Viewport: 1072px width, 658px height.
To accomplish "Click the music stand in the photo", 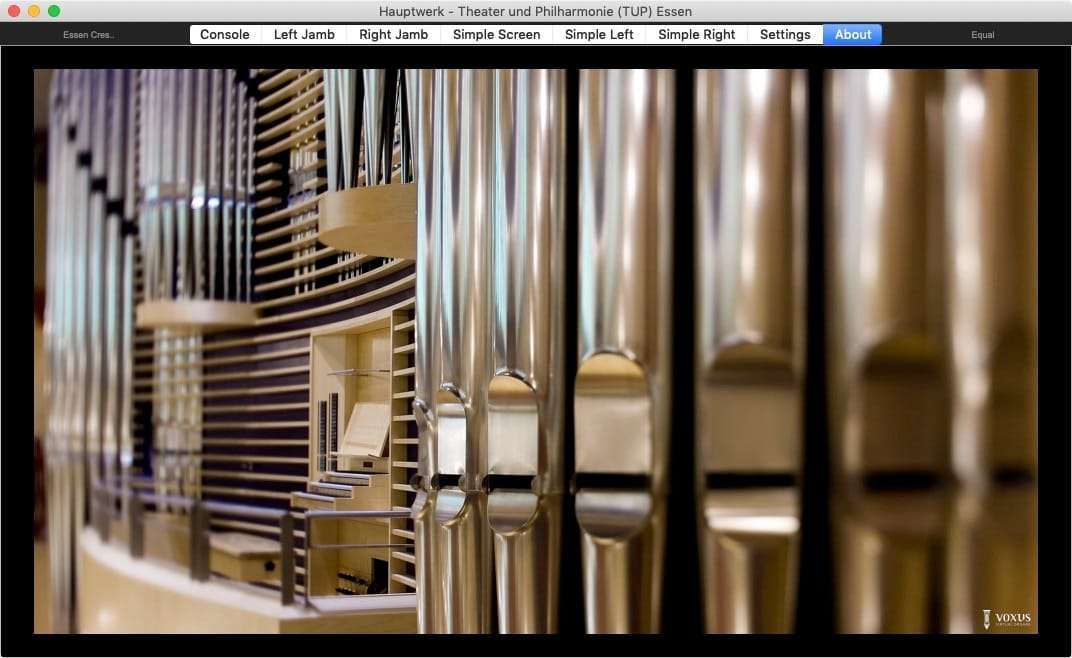I will (x=366, y=428).
